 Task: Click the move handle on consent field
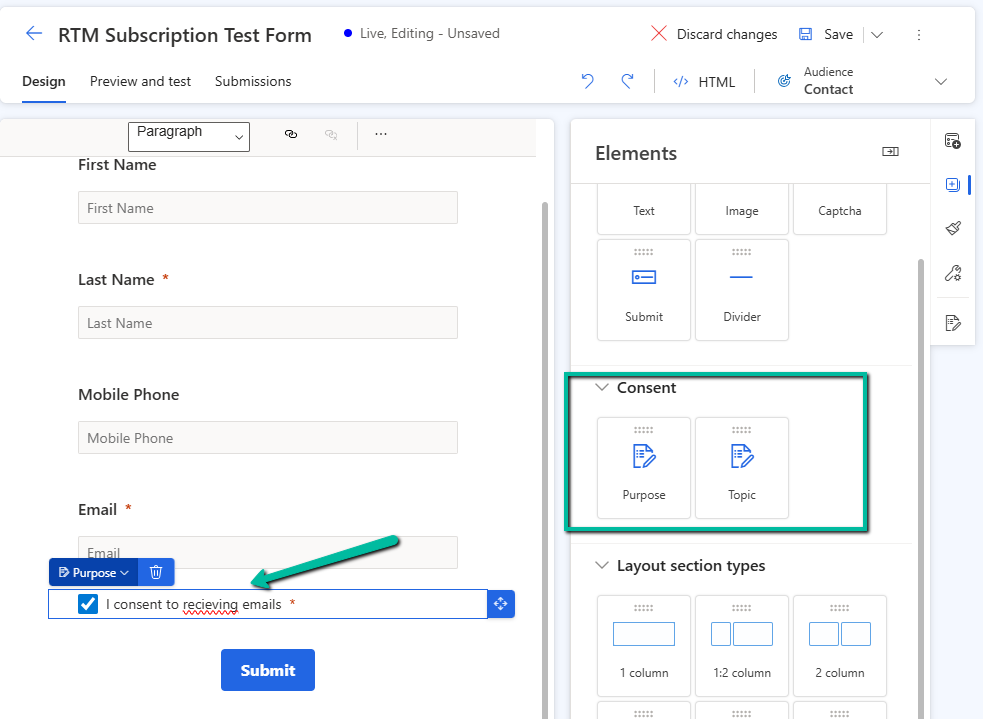pos(501,604)
